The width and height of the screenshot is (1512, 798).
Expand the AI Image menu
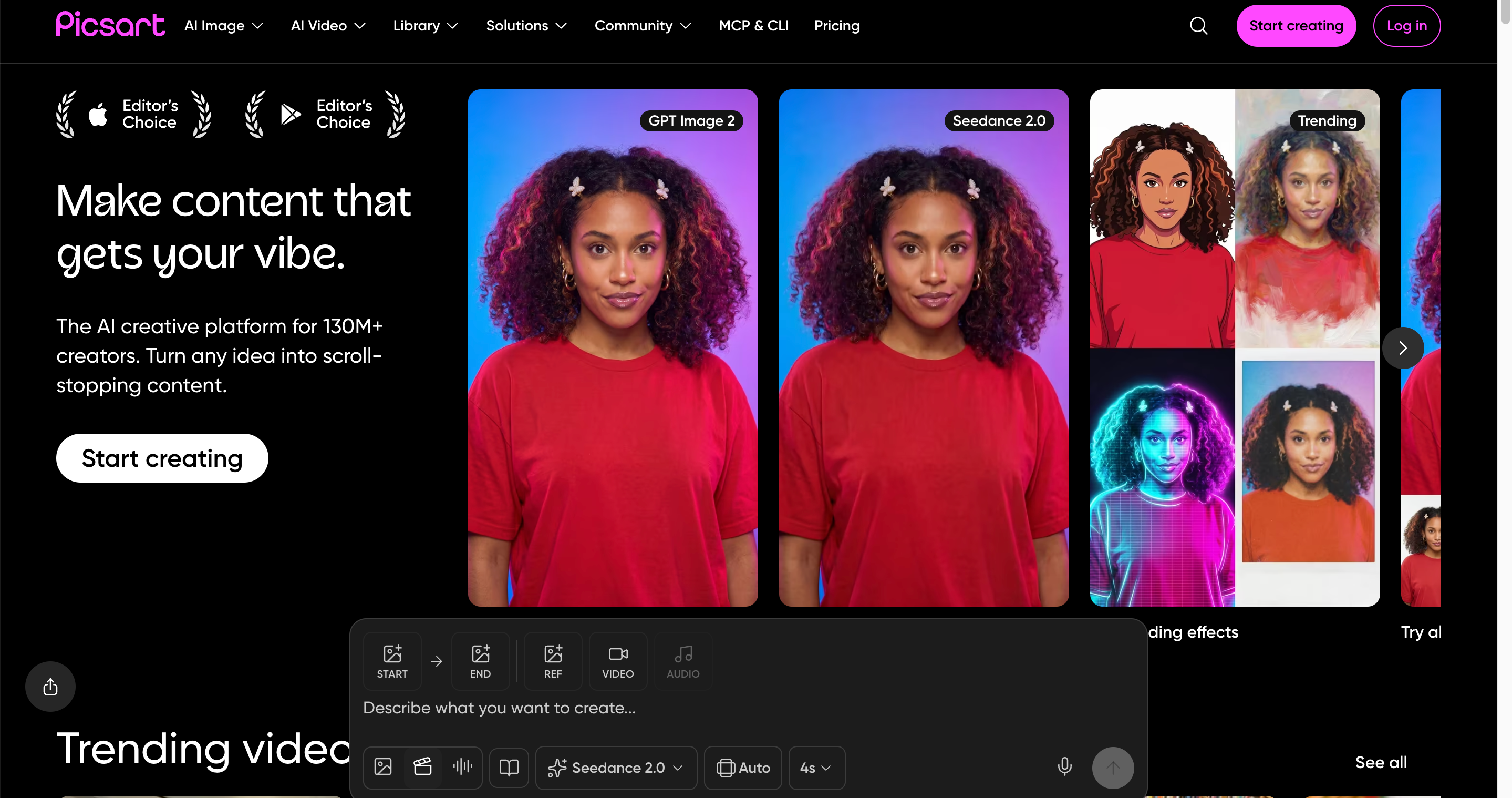coord(224,26)
